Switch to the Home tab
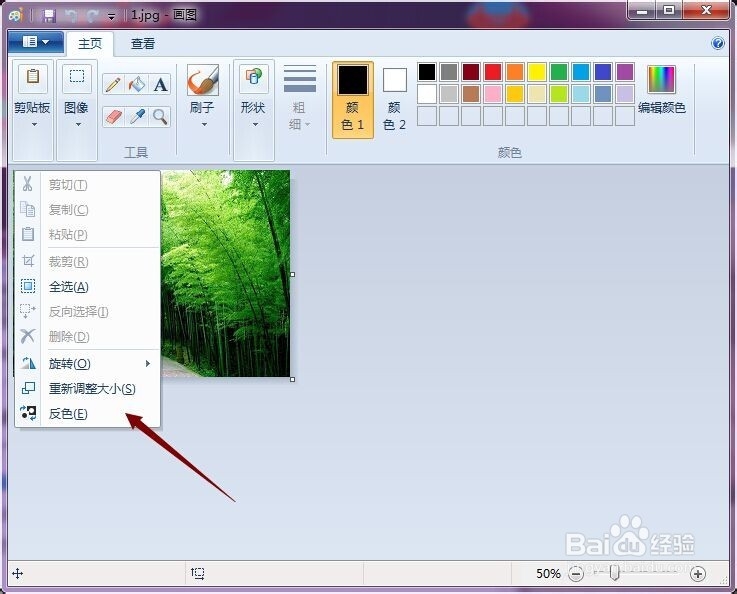 point(90,44)
